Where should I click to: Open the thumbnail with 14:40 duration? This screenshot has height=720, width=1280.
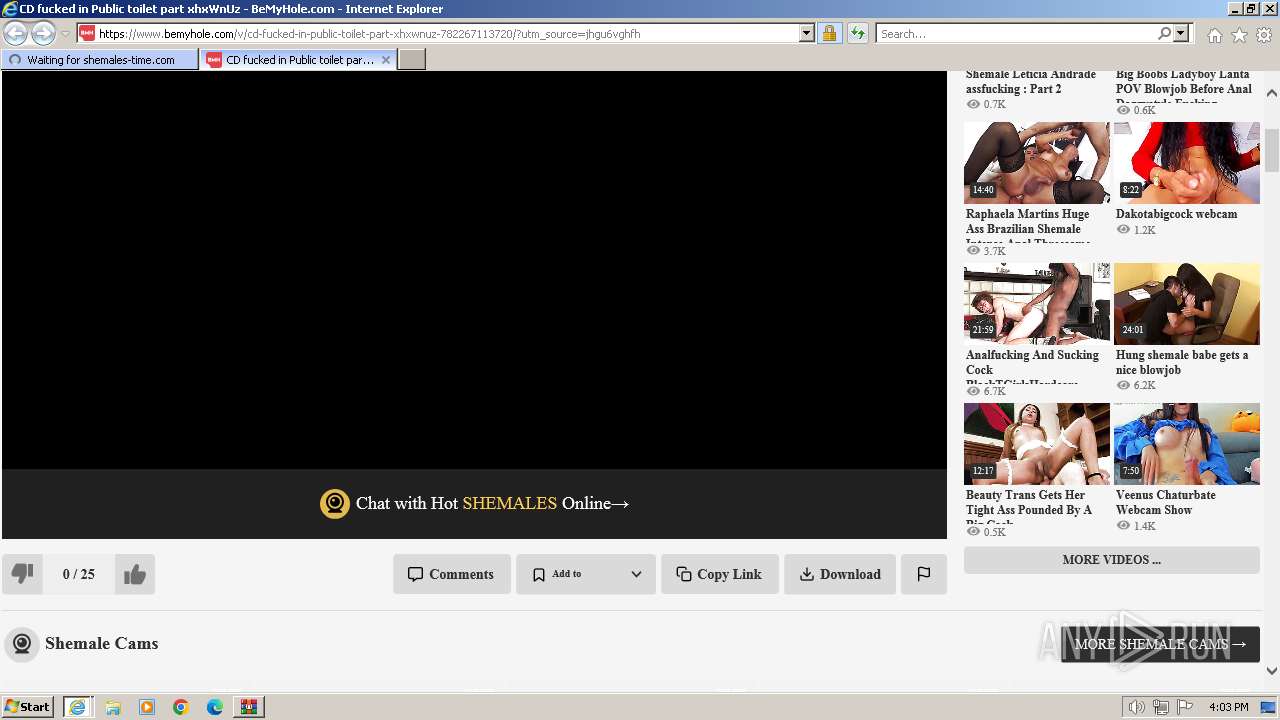[1037, 163]
